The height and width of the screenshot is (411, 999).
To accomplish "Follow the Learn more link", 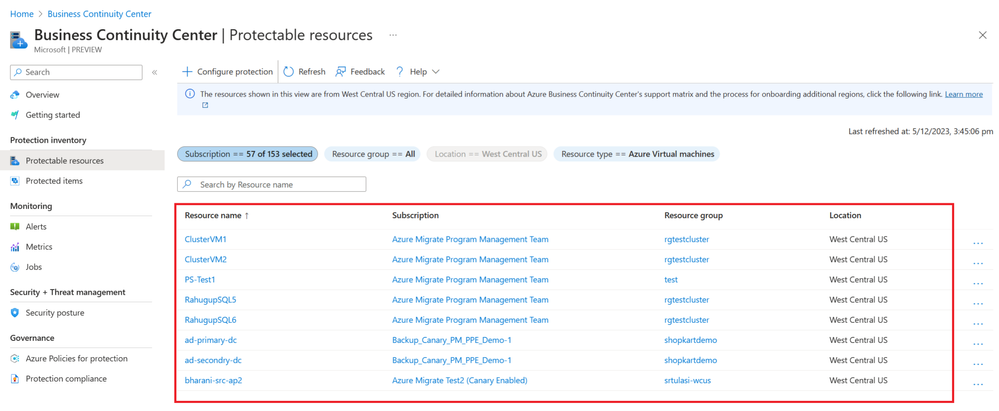I will [x=963, y=94].
